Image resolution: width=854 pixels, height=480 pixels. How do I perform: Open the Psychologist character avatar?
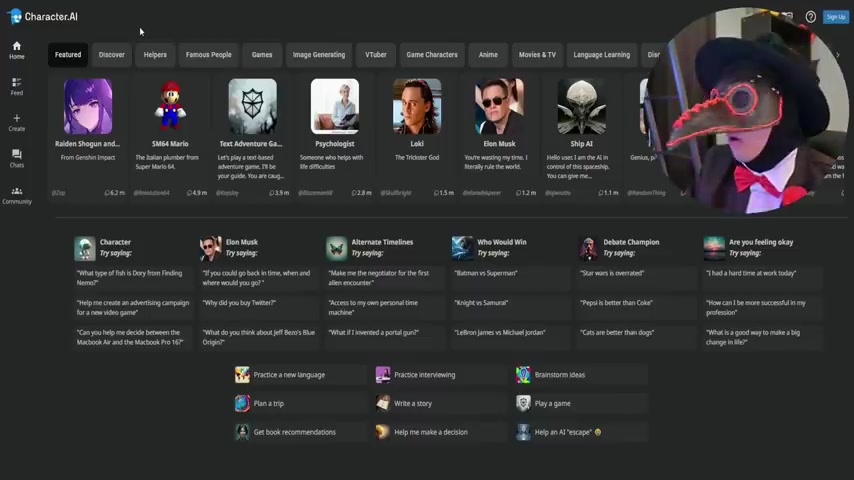pyautogui.click(x=334, y=106)
